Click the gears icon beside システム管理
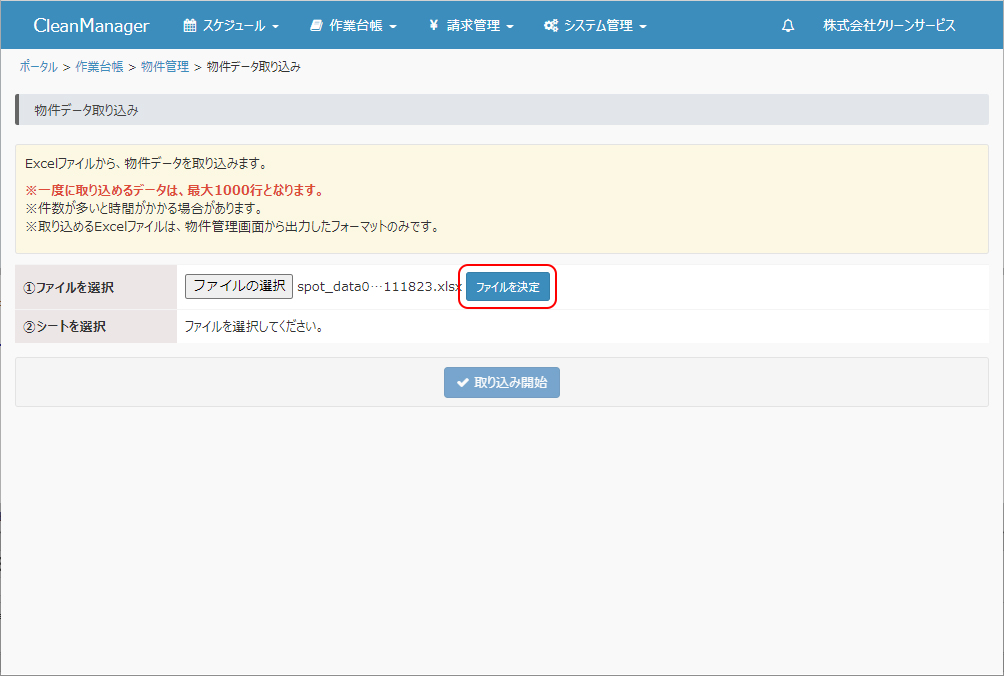 click(551, 26)
